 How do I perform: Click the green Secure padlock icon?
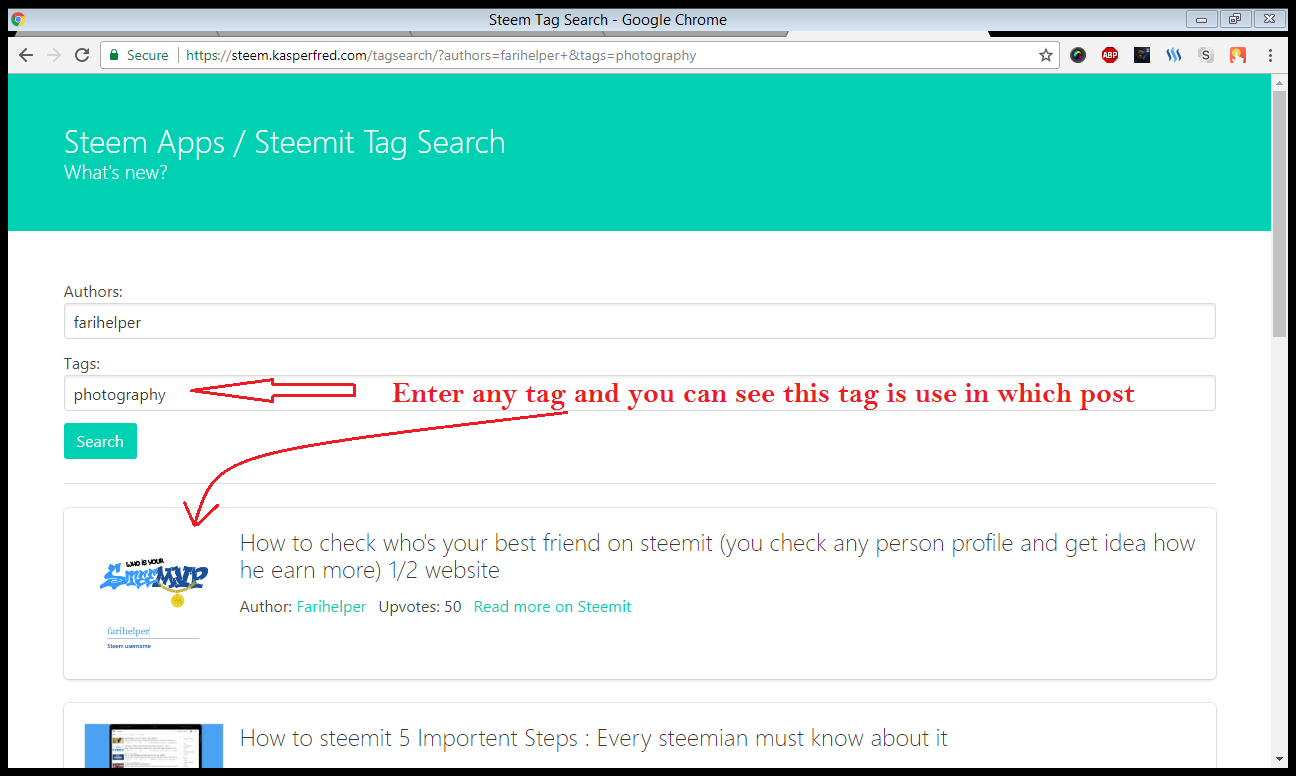click(x=114, y=56)
